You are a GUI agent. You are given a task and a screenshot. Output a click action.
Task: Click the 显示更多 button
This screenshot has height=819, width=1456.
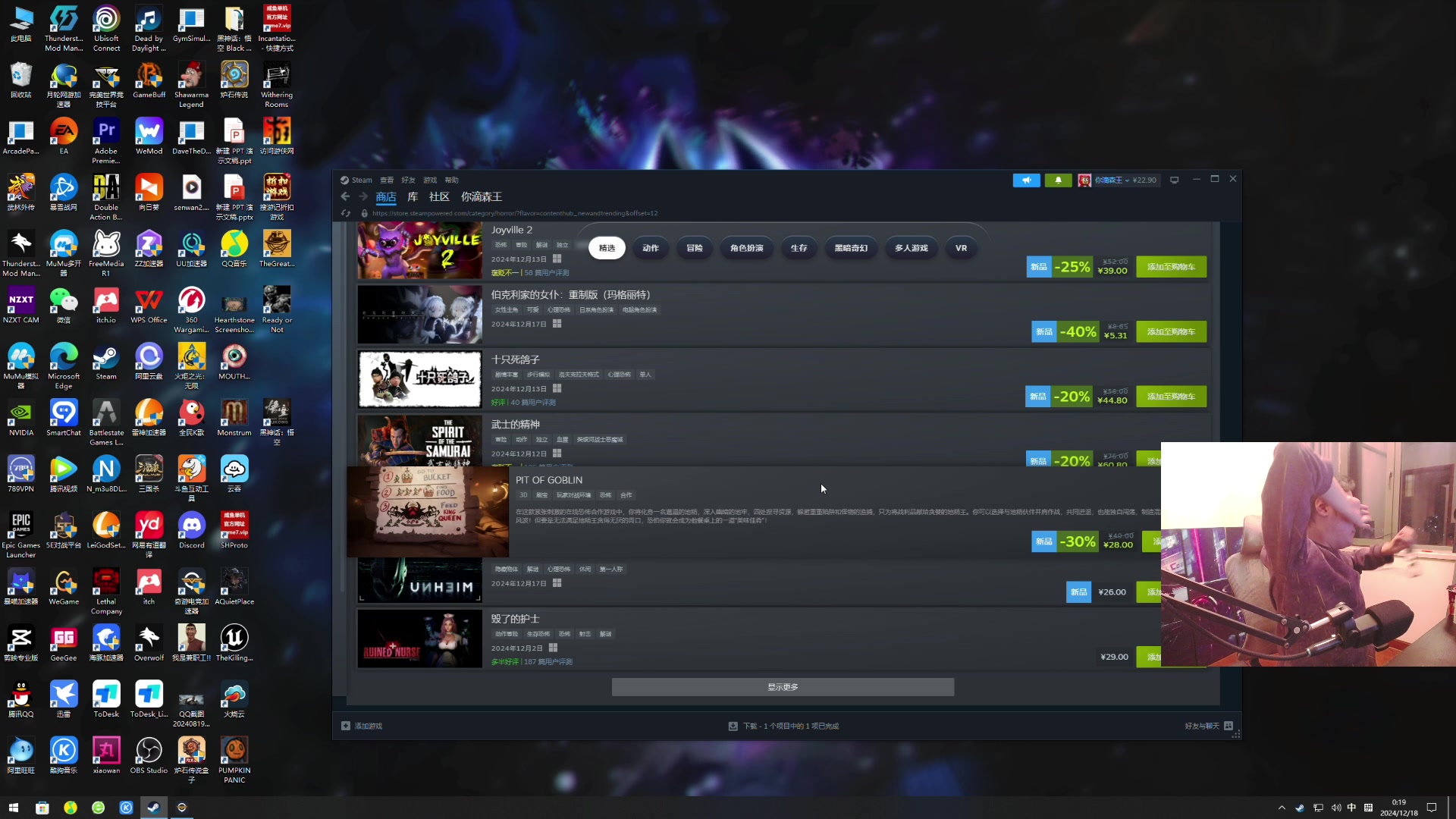[783, 687]
